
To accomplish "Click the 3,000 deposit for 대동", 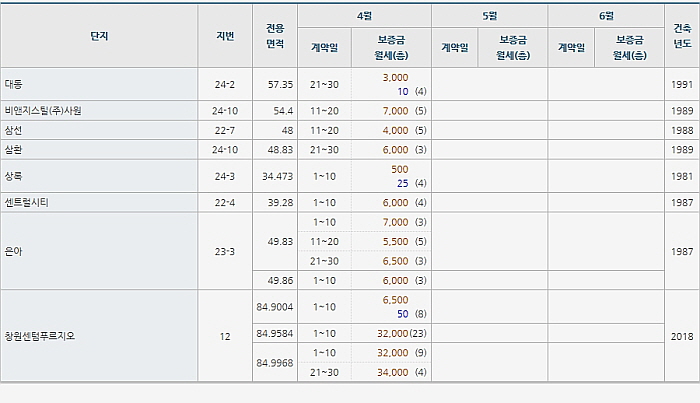I will tap(396, 77).
